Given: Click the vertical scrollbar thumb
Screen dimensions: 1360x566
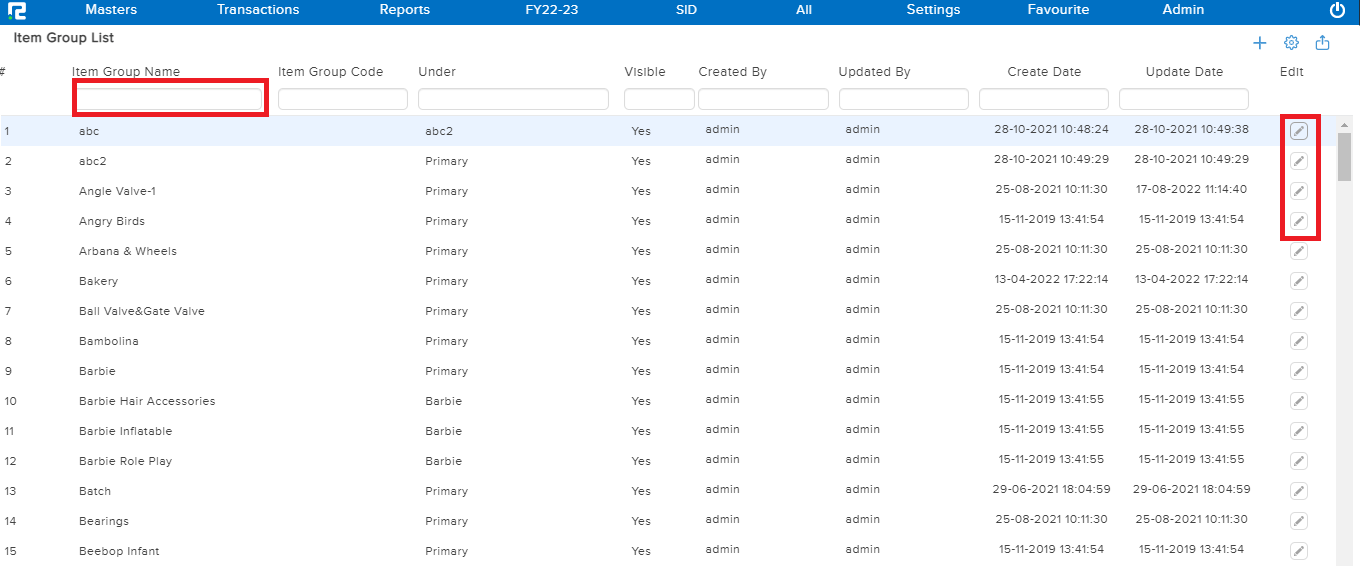Looking at the screenshot, I should (x=1344, y=155).
